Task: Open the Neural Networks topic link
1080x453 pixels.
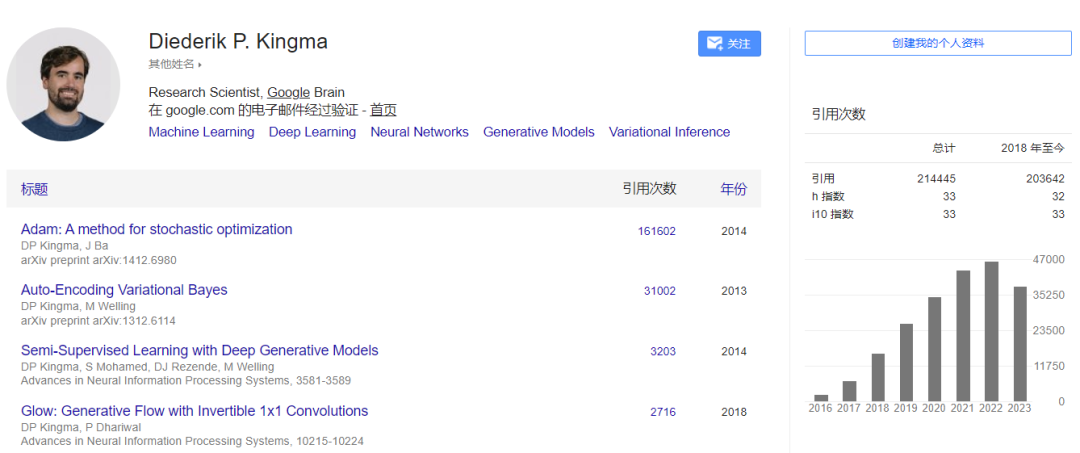Action: click(x=419, y=132)
